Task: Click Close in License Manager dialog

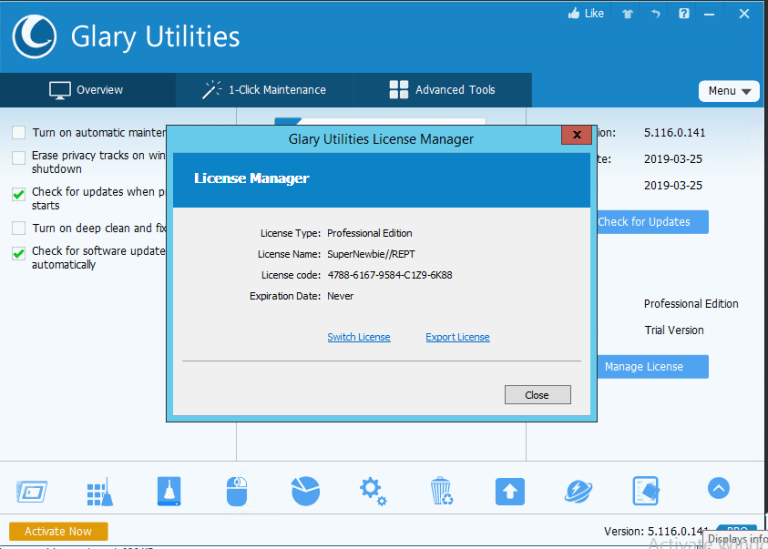Action: (x=538, y=395)
